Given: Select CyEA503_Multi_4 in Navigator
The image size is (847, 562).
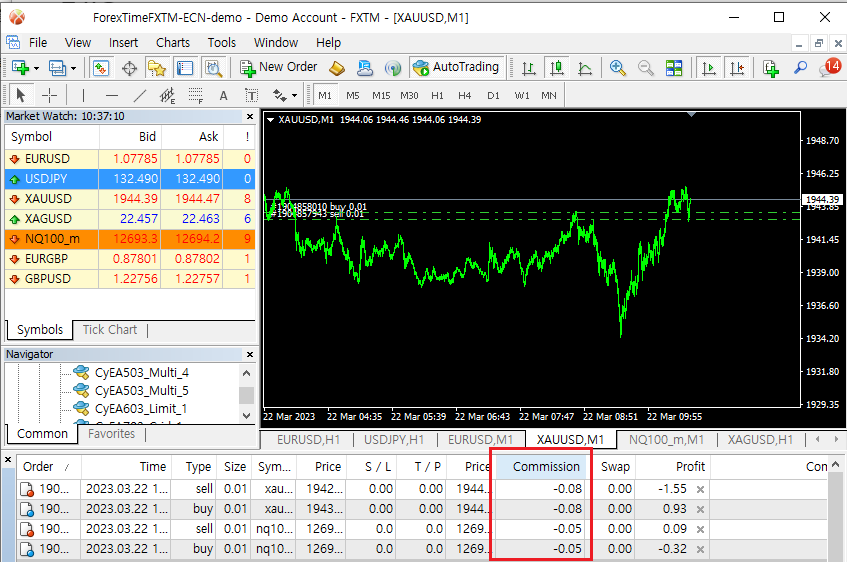Looking at the screenshot, I should click(x=142, y=373).
